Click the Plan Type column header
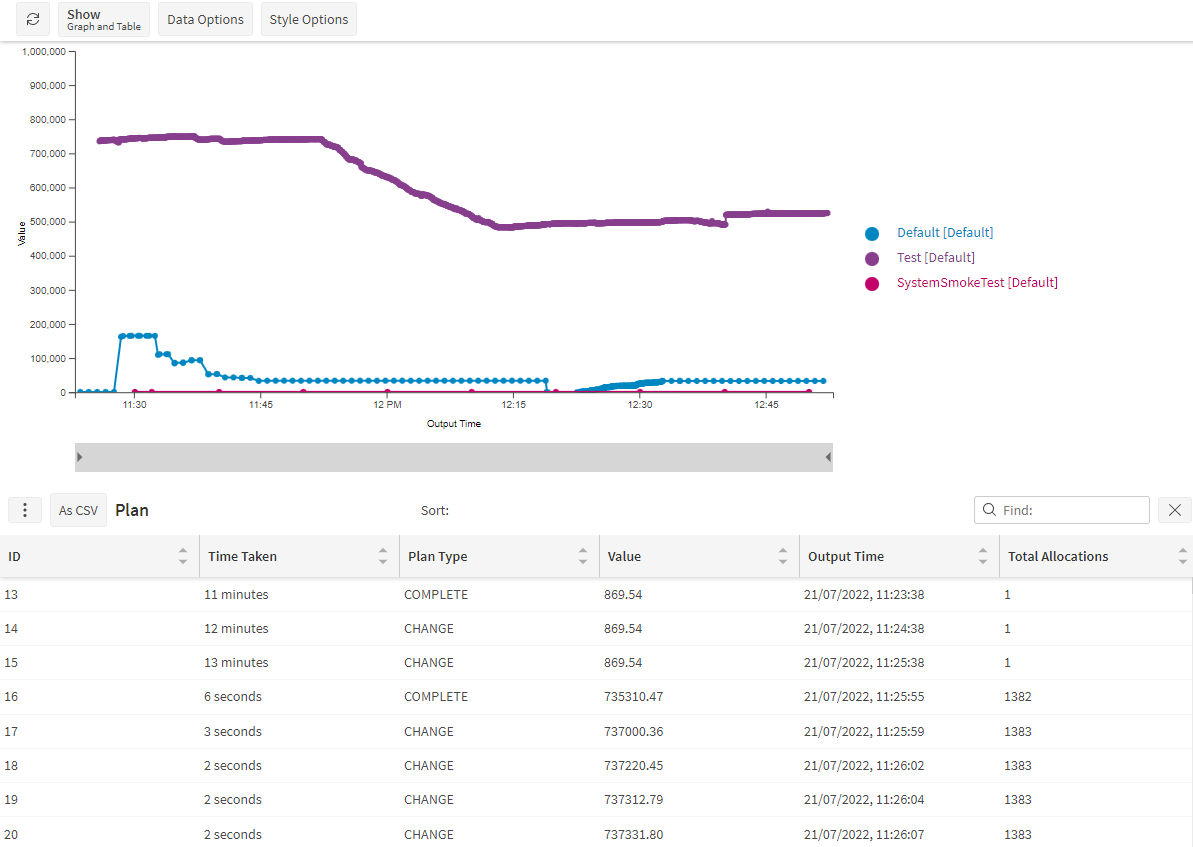The width and height of the screenshot is (1193, 847). pyautogui.click(x=500, y=556)
